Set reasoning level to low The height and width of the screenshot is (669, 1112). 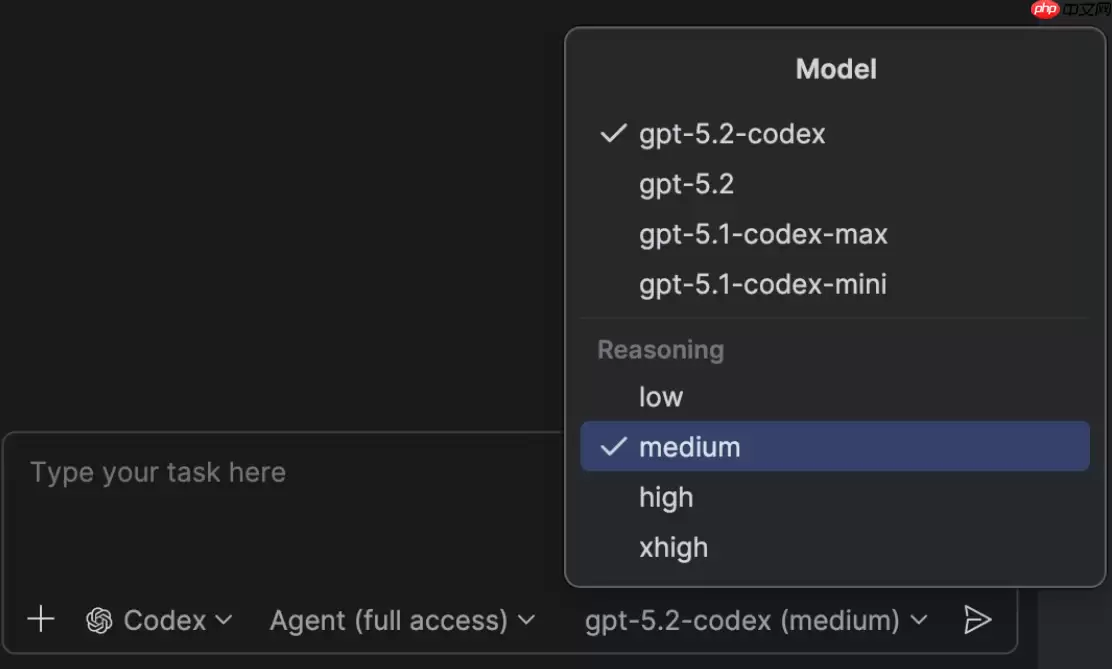pos(660,396)
